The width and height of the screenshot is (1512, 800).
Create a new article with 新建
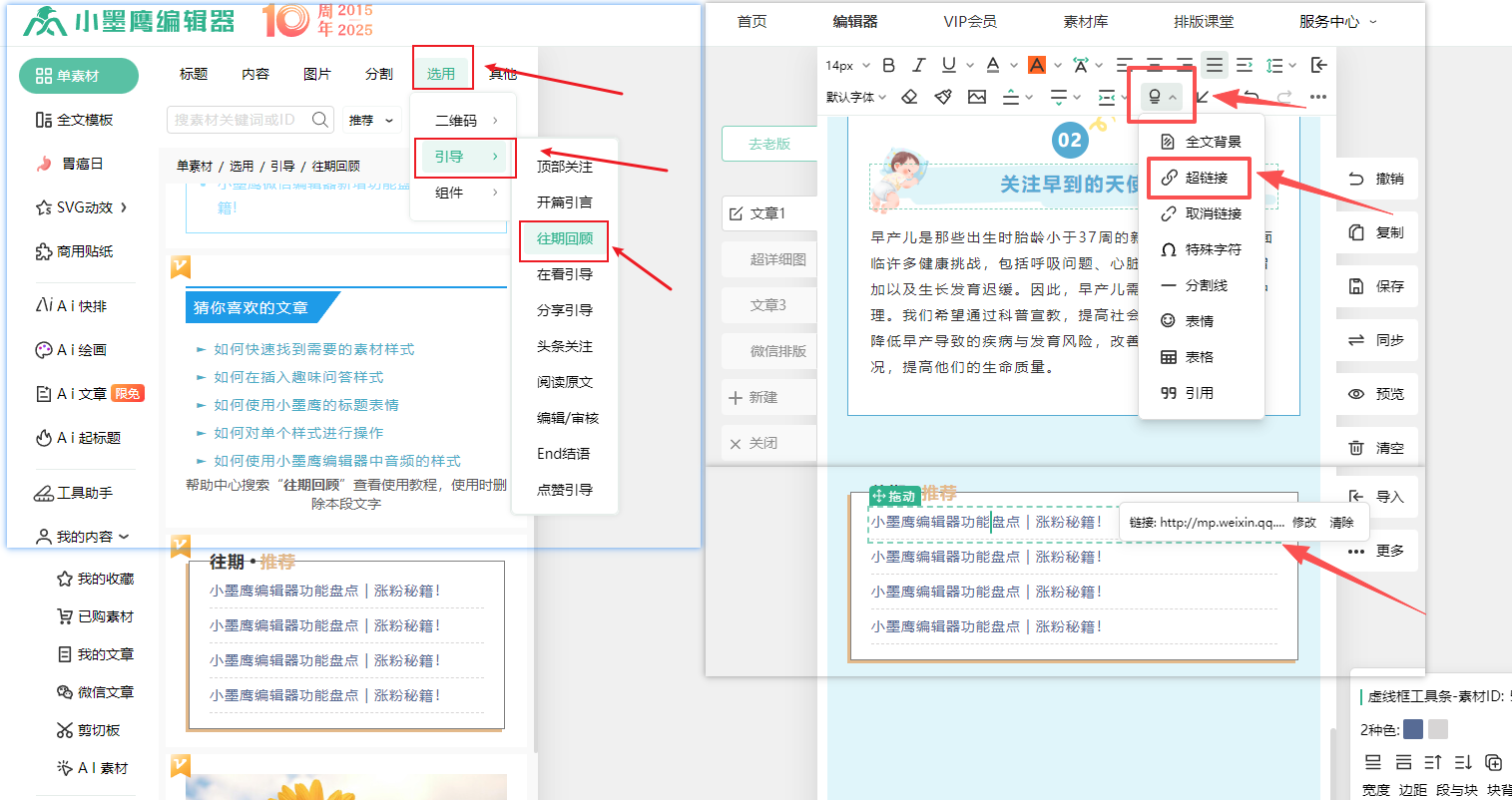click(x=768, y=397)
